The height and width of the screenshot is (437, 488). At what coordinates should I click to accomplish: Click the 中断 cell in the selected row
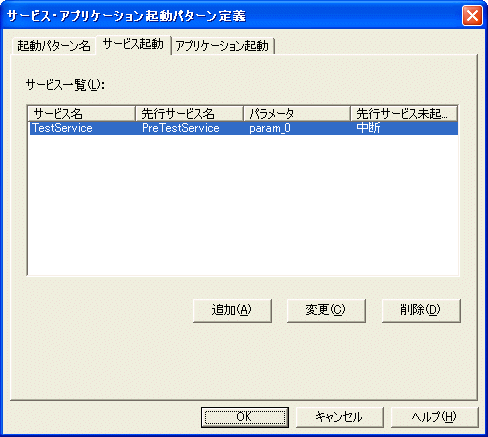pyautogui.click(x=368, y=128)
